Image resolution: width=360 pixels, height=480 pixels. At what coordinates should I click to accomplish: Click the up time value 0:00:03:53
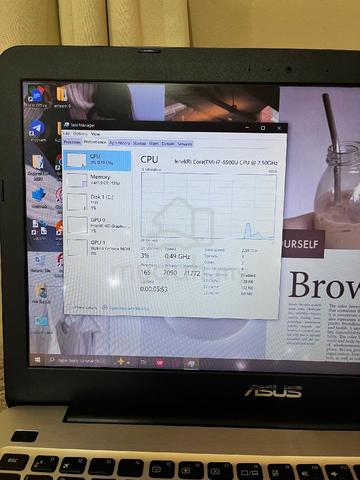click(154, 289)
